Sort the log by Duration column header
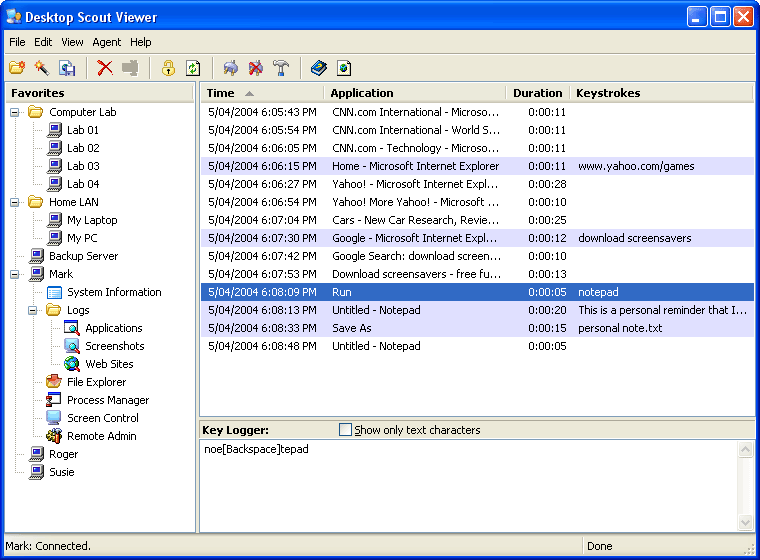 (x=537, y=93)
